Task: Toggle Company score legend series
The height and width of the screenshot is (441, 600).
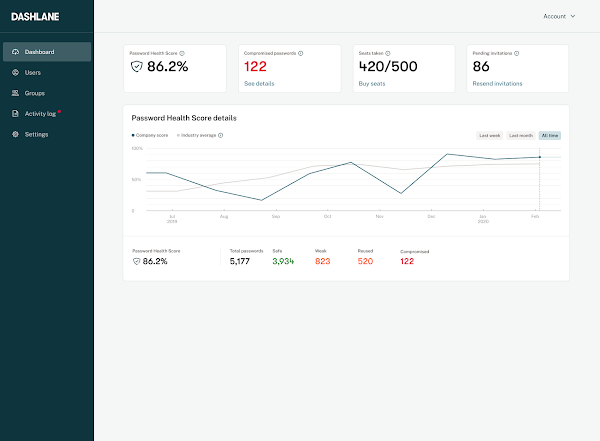Action: pos(150,135)
